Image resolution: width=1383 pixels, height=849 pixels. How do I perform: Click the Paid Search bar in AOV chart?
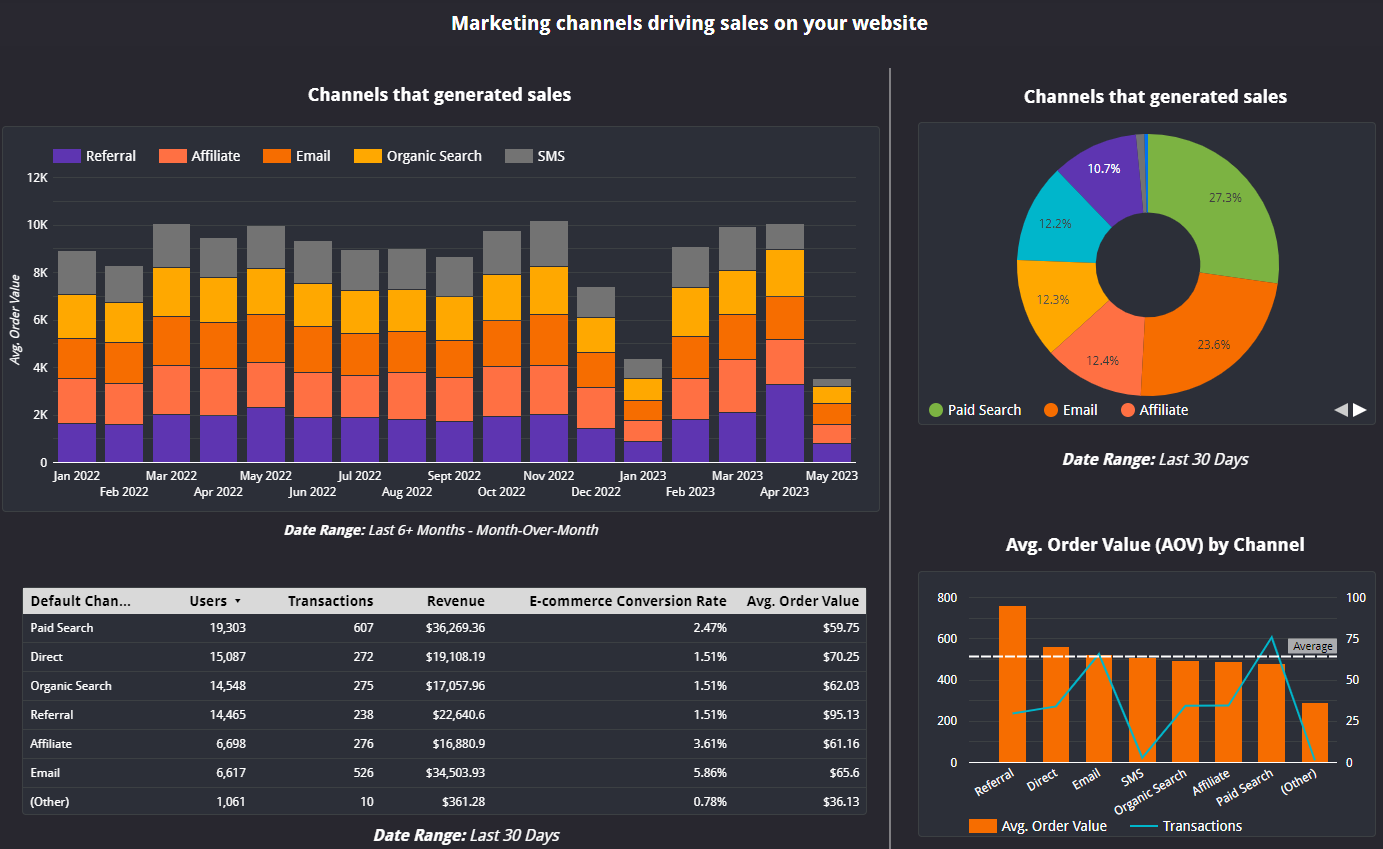coord(1271,713)
